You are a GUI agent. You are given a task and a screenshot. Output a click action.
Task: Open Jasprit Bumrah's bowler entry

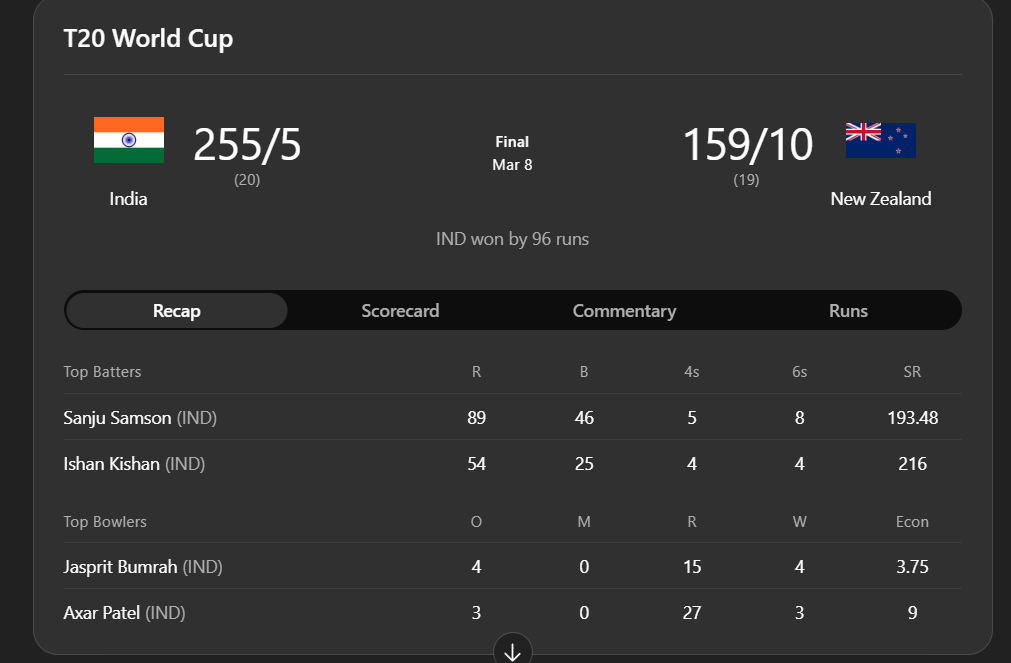(120, 567)
